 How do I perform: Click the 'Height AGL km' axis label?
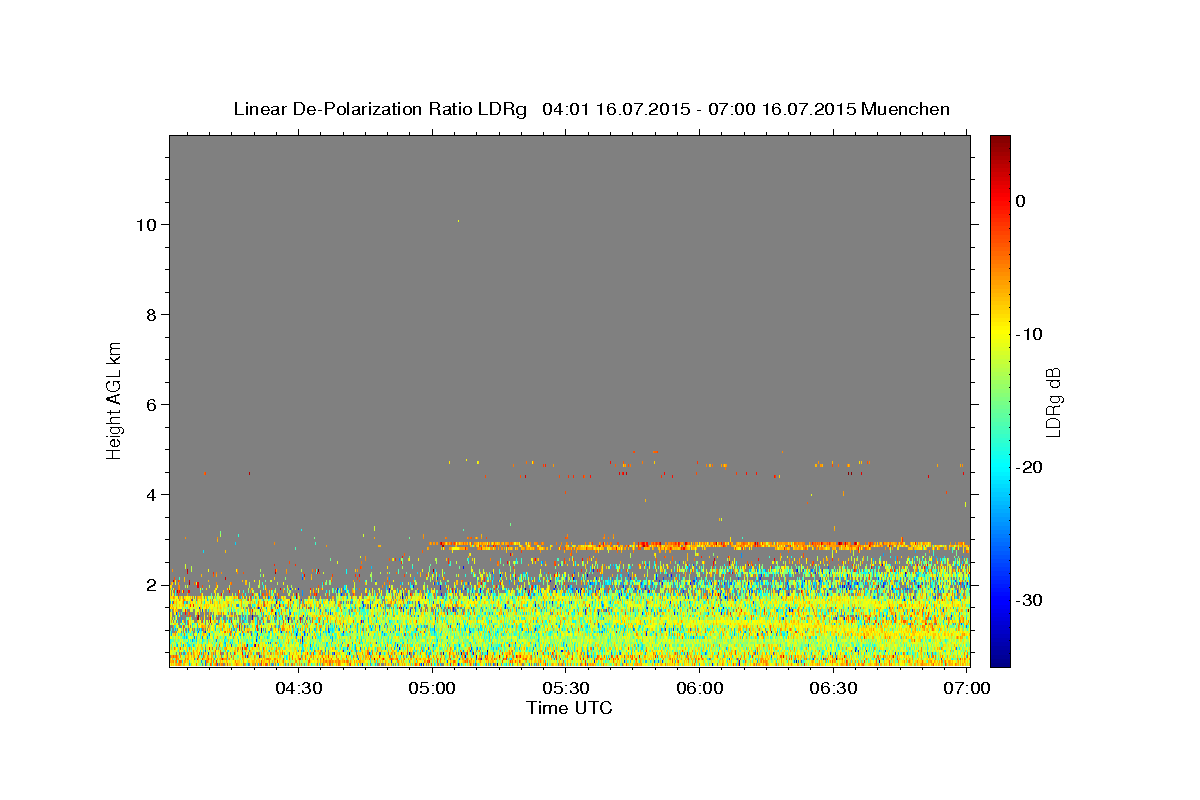pyautogui.click(x=115, y=399)
